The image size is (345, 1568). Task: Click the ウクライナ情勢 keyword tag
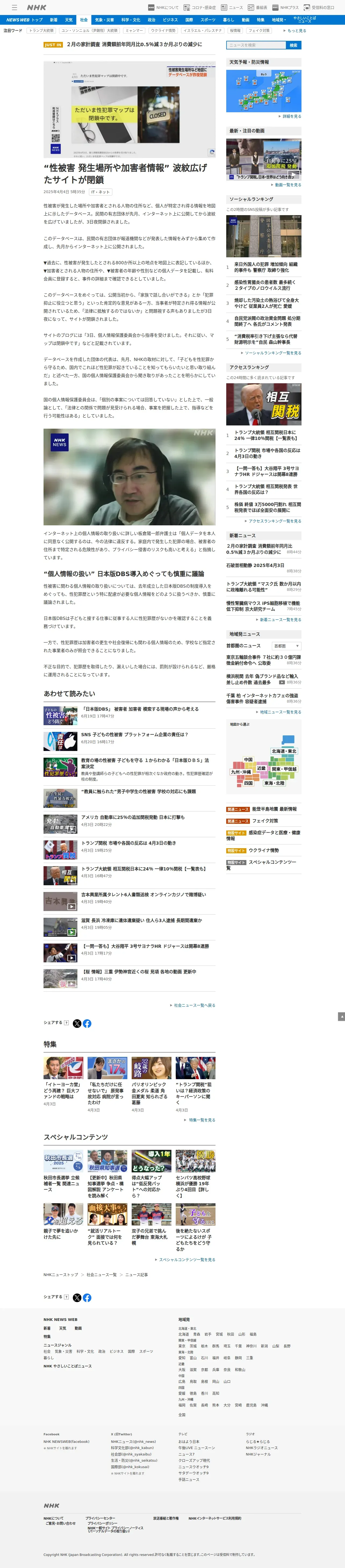tap(163, 30)
